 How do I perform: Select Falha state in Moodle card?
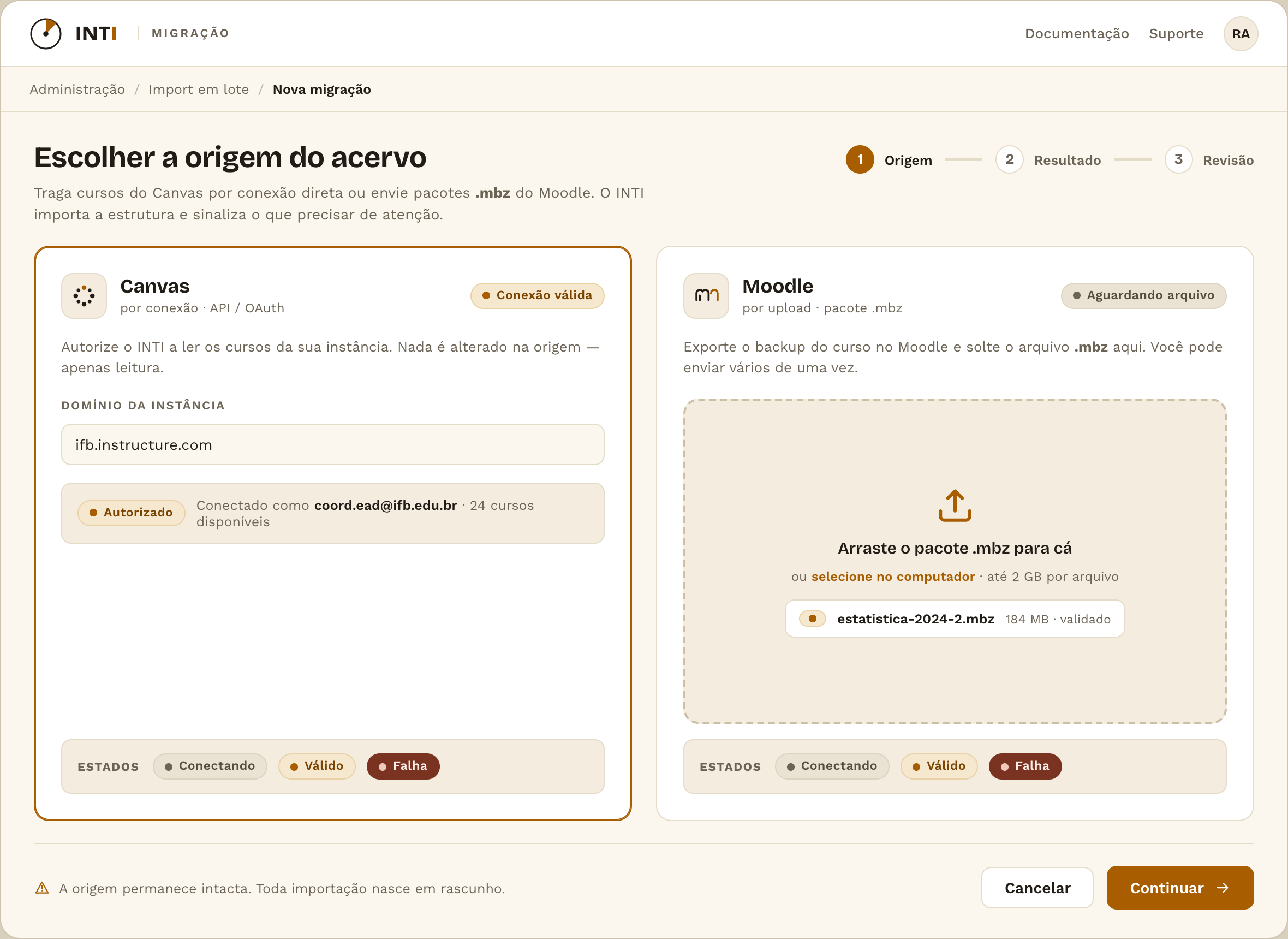click(1025, 766)
